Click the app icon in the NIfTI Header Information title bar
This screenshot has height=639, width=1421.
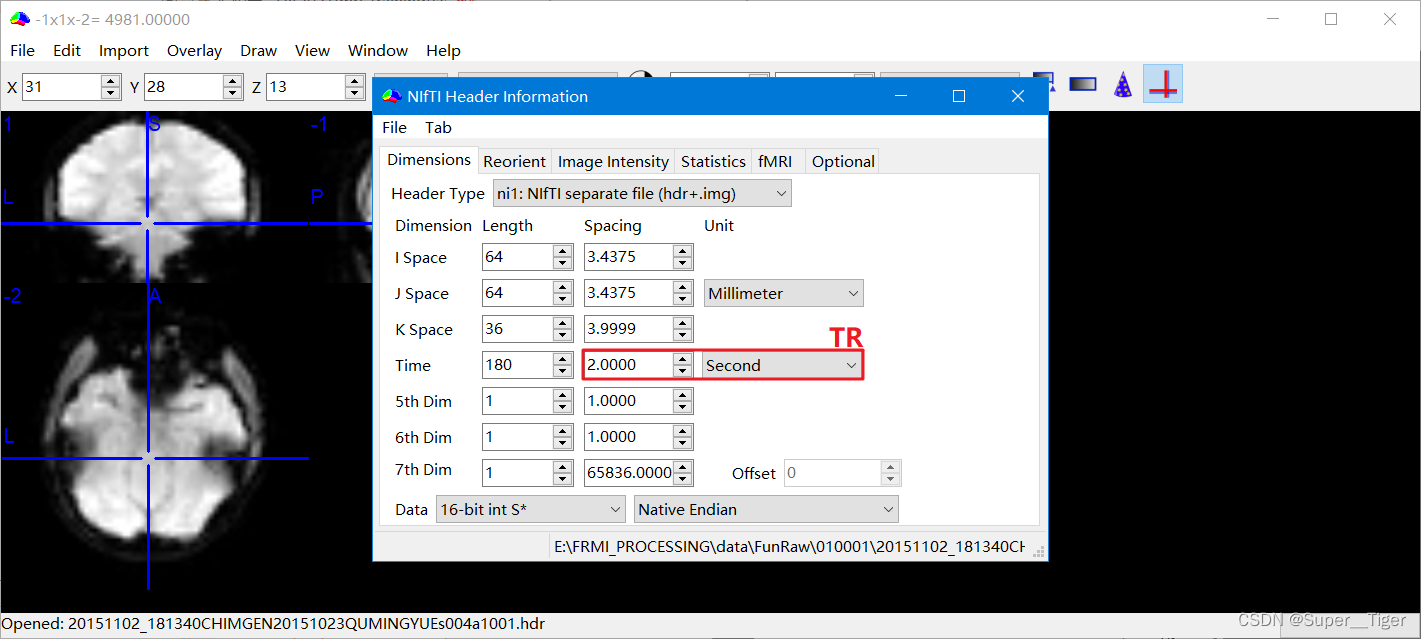[x=391, y=96]
